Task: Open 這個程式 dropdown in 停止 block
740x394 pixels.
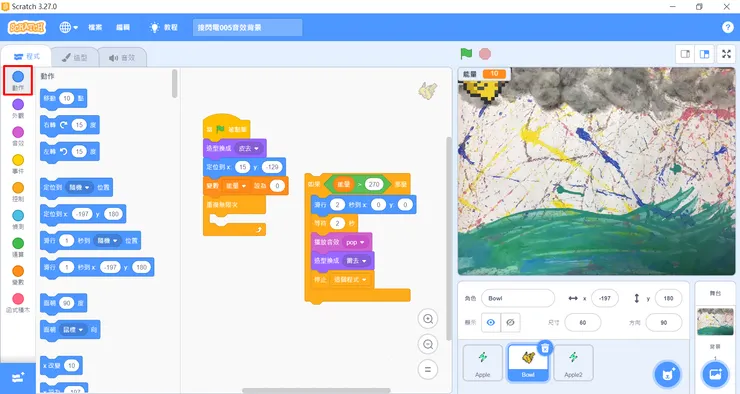Action: (x=350, y=280)
